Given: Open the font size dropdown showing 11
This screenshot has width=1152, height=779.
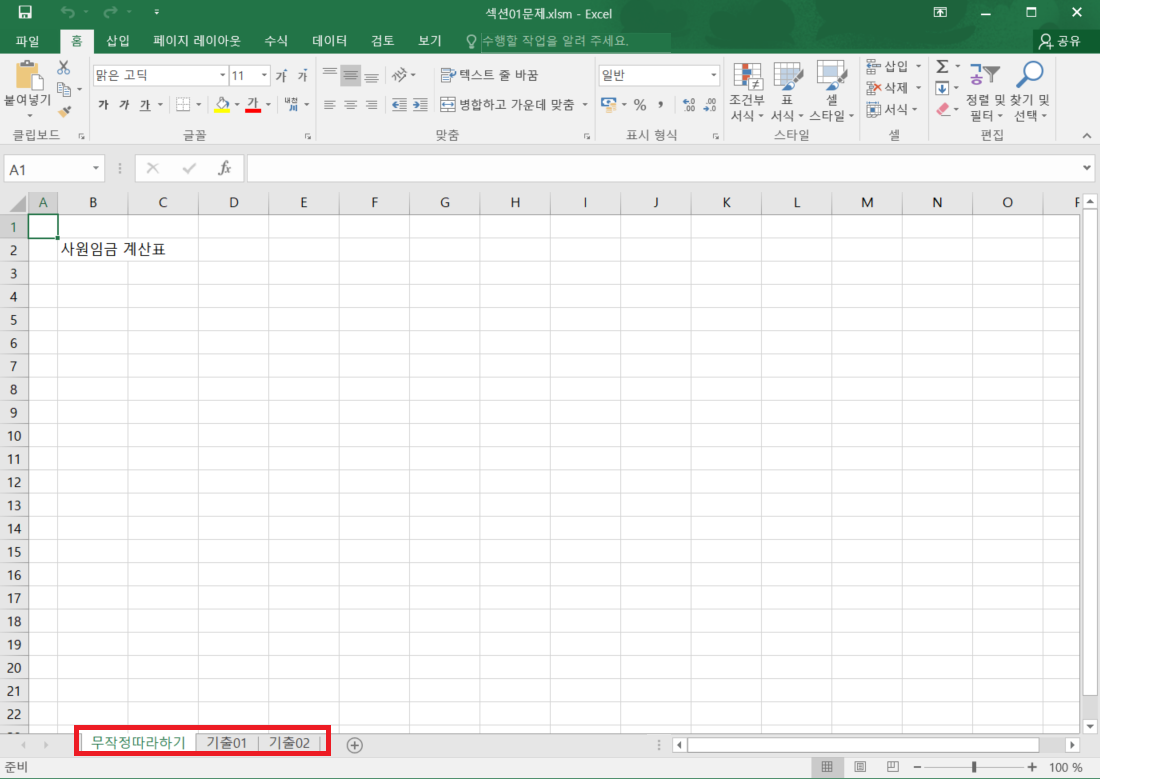Looking at the screenshot, I should pyautogui.click(x=264, y=75).
